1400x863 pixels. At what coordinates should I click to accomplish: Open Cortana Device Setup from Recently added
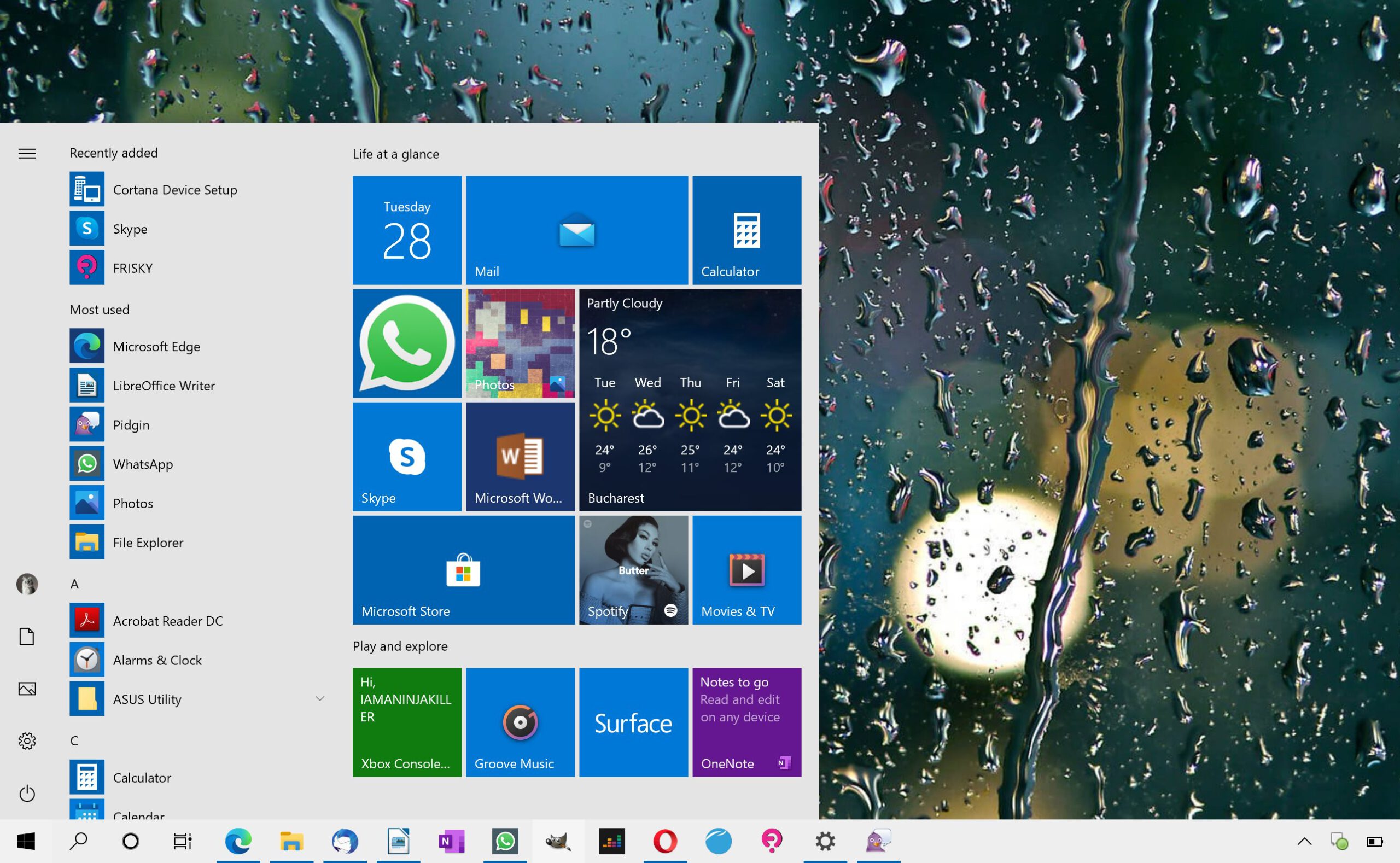pos(199,189)
